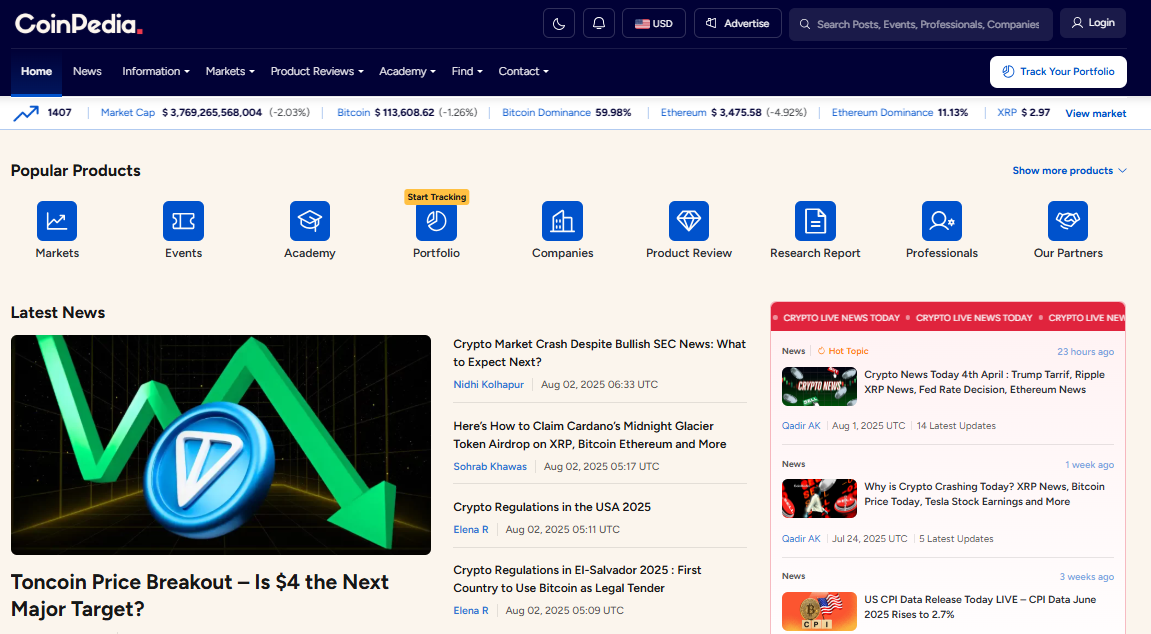Open the Research Report icon
Viewport: 1151px width, 634px height.
815,221
